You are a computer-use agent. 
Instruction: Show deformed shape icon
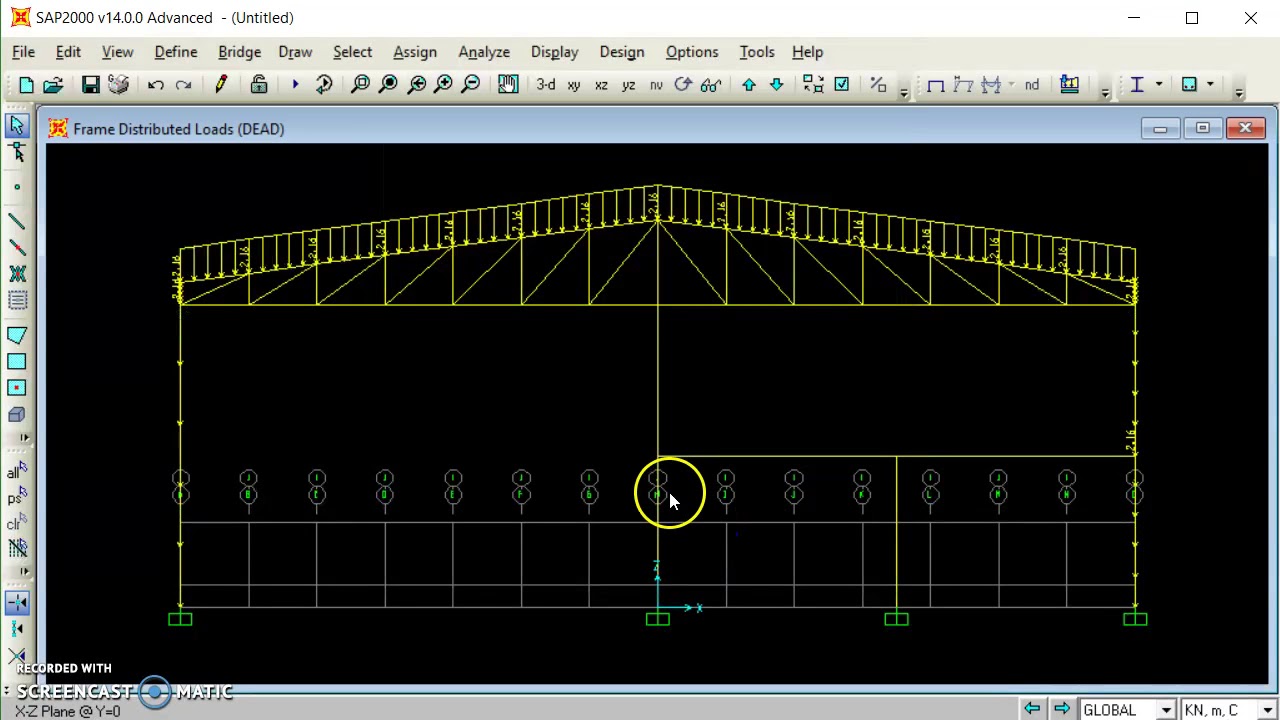[x=964, y=85]
